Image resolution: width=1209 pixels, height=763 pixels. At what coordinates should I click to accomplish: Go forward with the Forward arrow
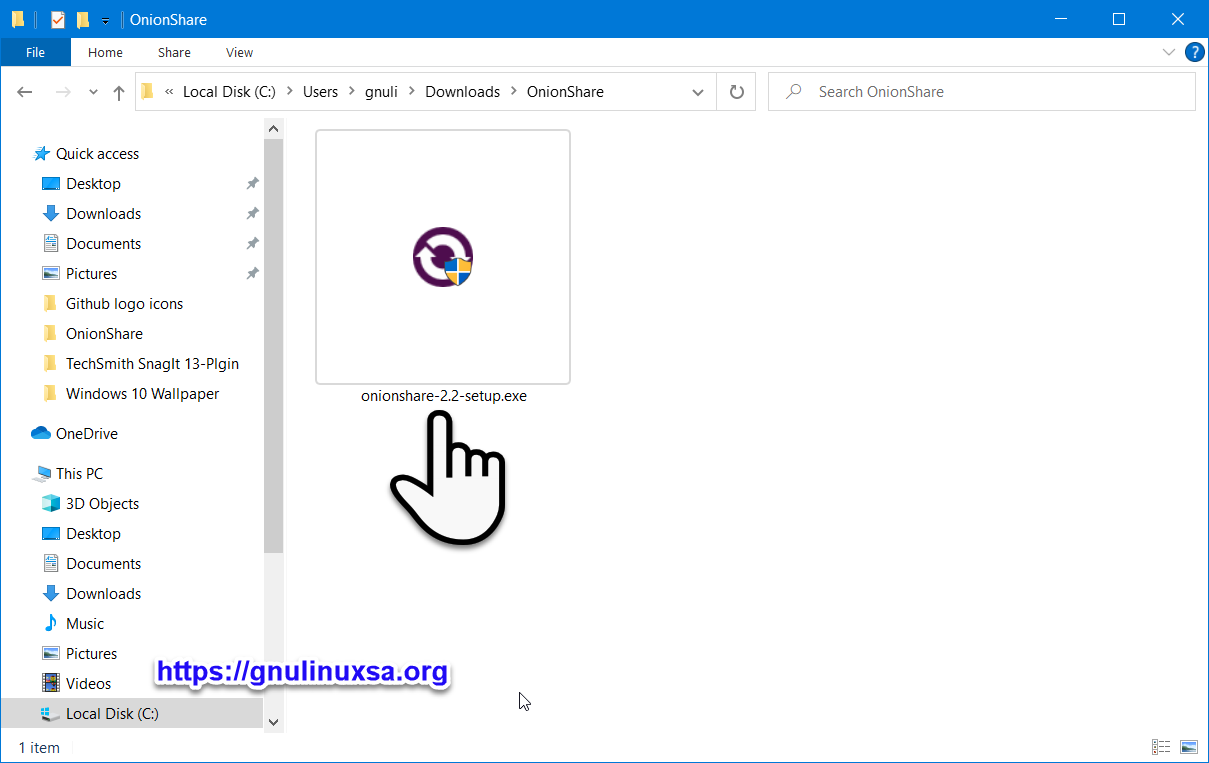pos(62,92)
